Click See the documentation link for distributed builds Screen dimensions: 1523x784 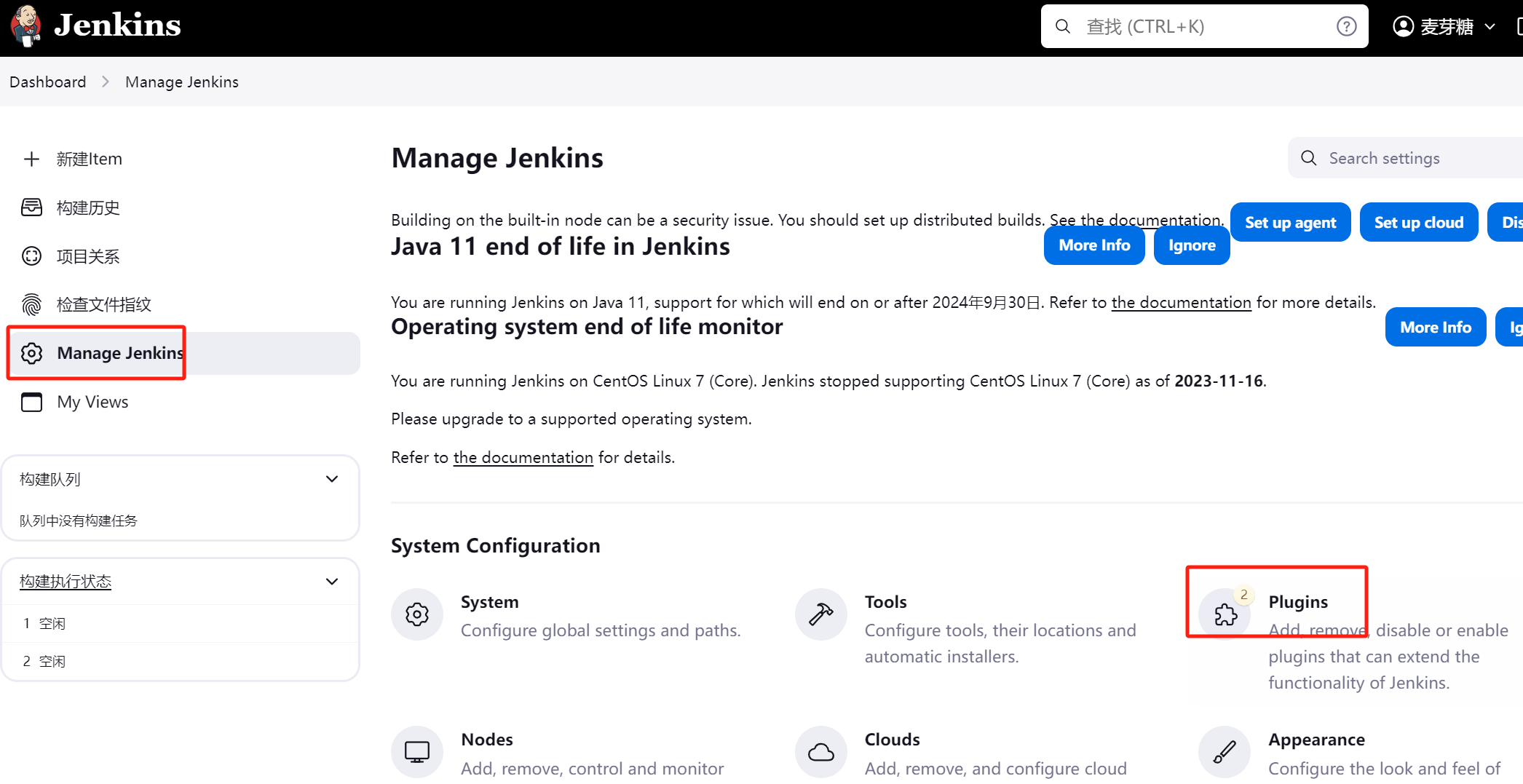click(1136, 220)
